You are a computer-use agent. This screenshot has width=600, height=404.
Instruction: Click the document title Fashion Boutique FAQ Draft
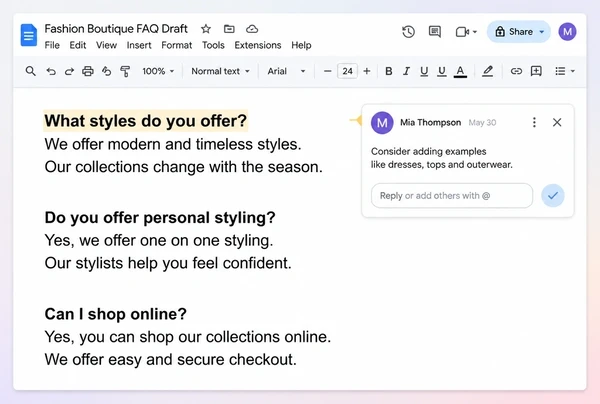pyautogui.click(x=116, y=29)
